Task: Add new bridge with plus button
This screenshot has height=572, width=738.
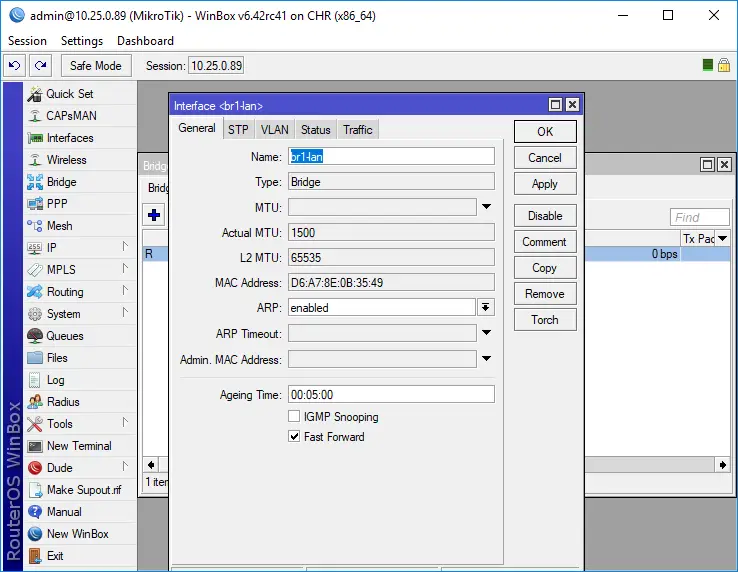Action: [153, 215]
